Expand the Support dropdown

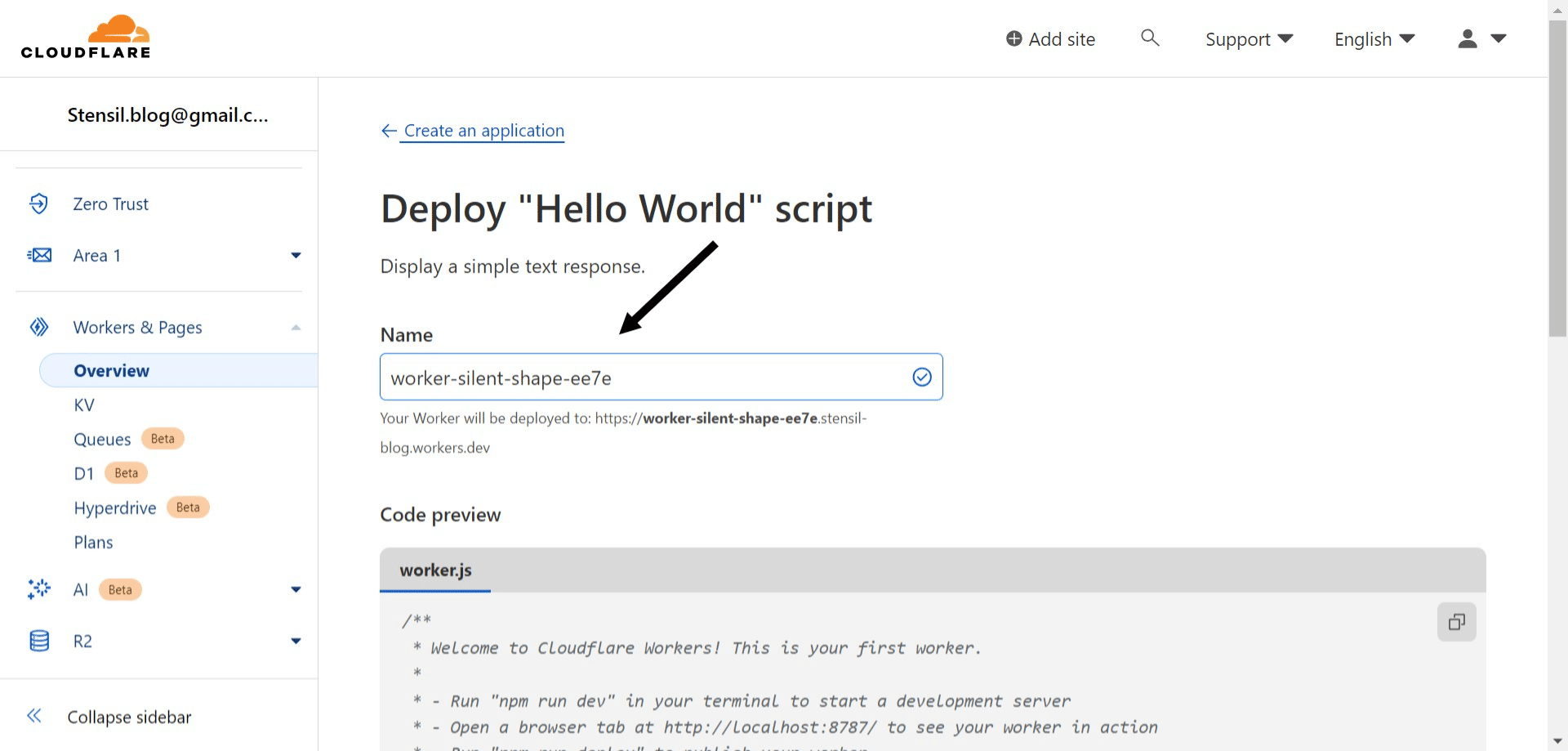1248,38
